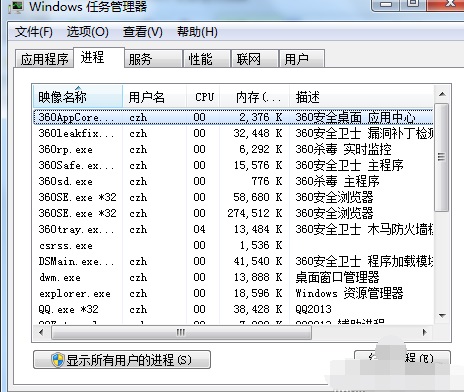Open the 联网 tab

click(x=255, y=59)
